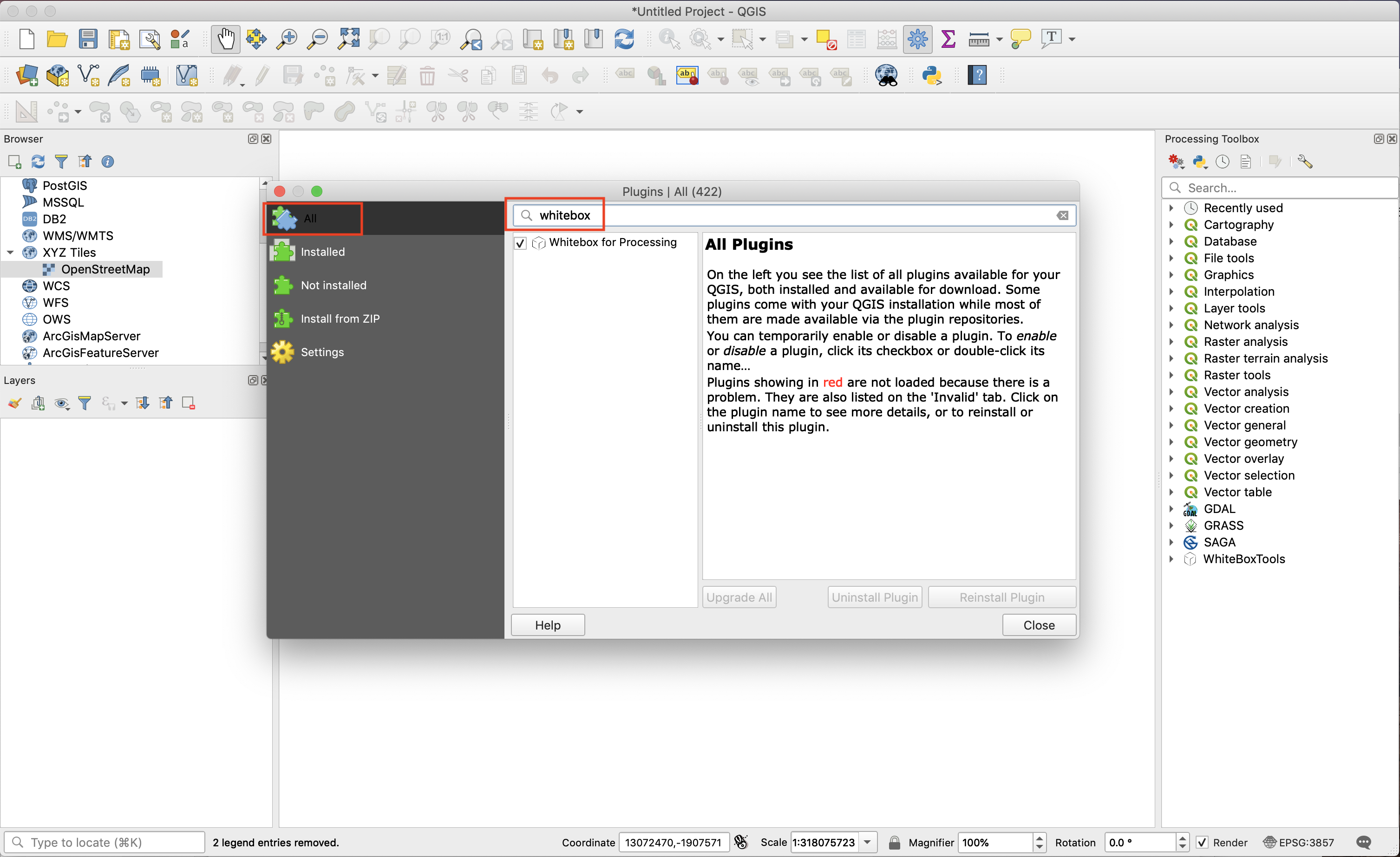Click the Coordinate input field
The width and height of the screenshot is (1400, 857).
(x=674, y=842)
